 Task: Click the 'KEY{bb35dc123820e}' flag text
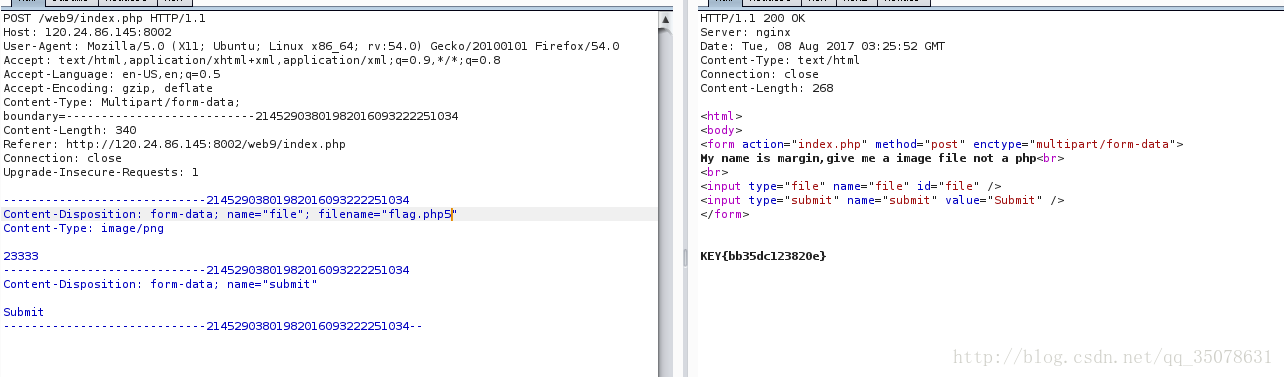(763, 256)
